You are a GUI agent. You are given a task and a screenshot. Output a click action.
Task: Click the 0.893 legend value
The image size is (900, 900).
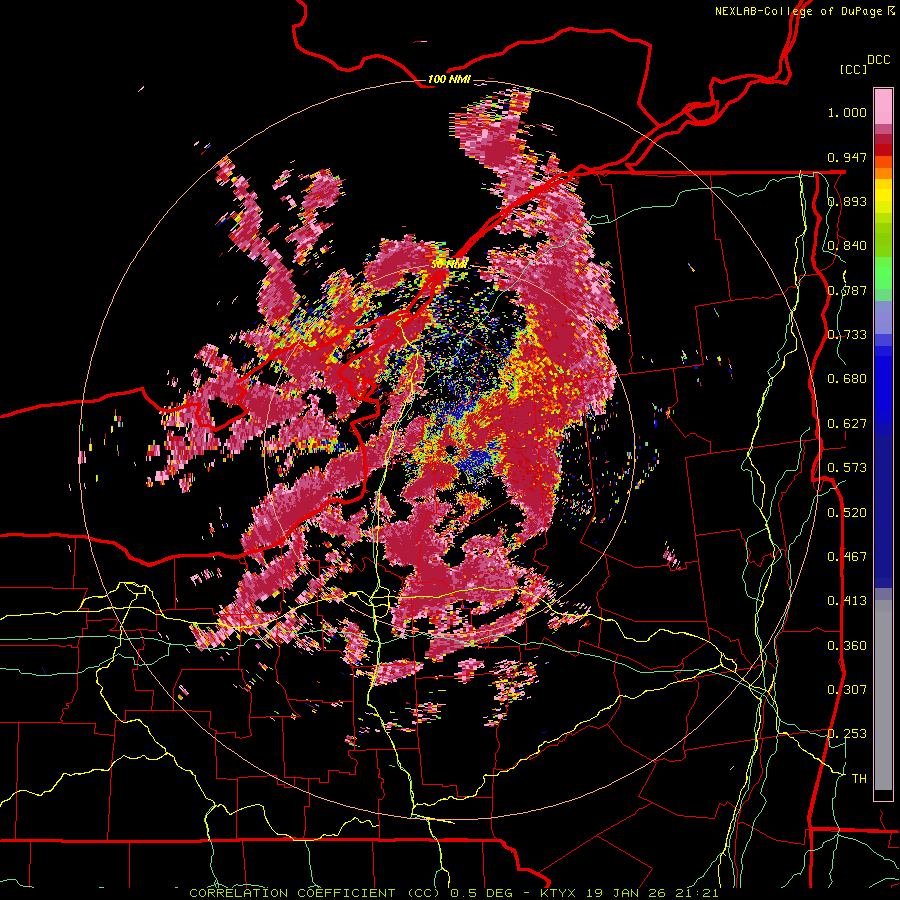pos(847,201)
